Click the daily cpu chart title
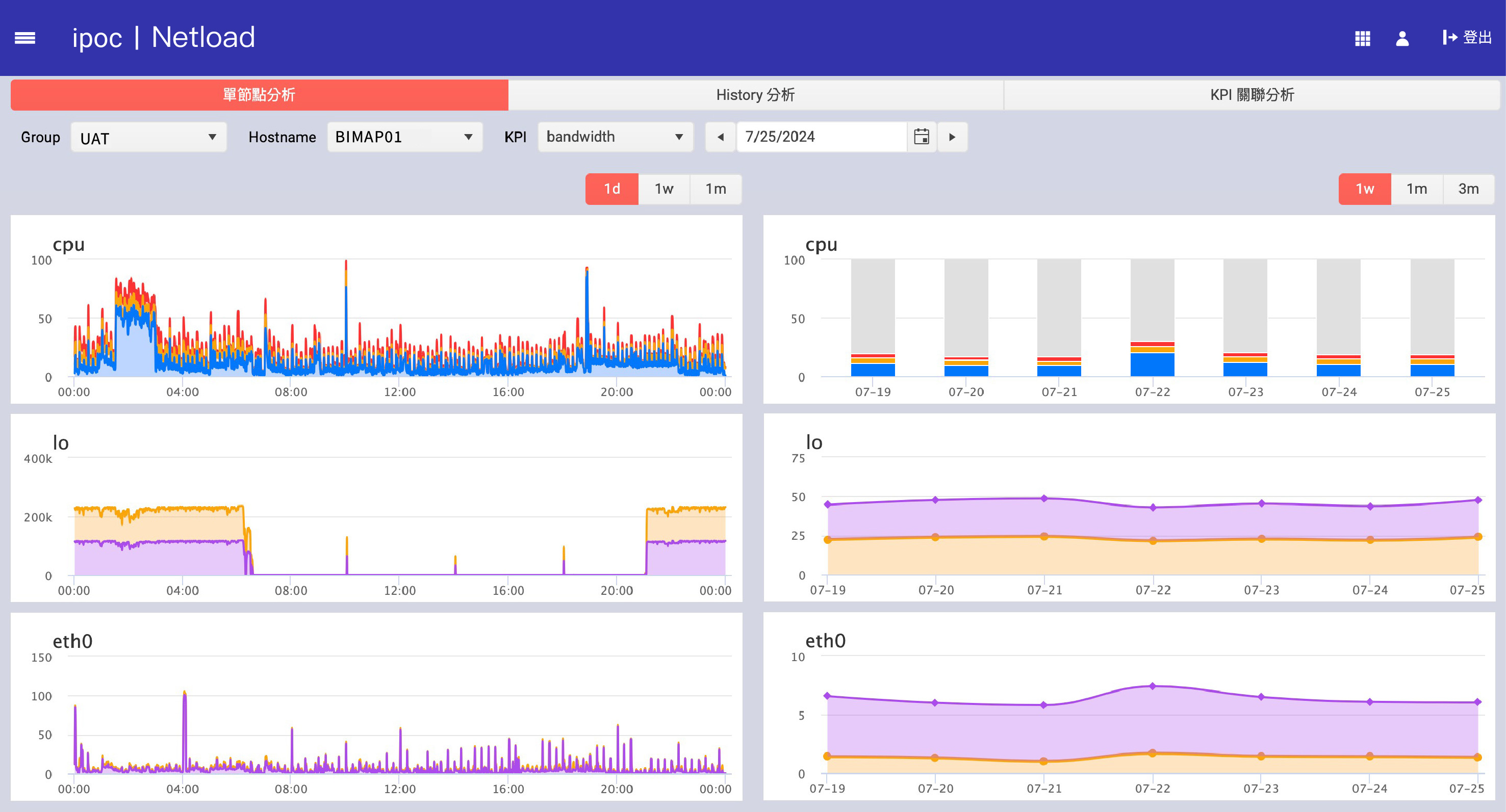1506x812 pixels. pyautogui.click(x=68, y=245)
